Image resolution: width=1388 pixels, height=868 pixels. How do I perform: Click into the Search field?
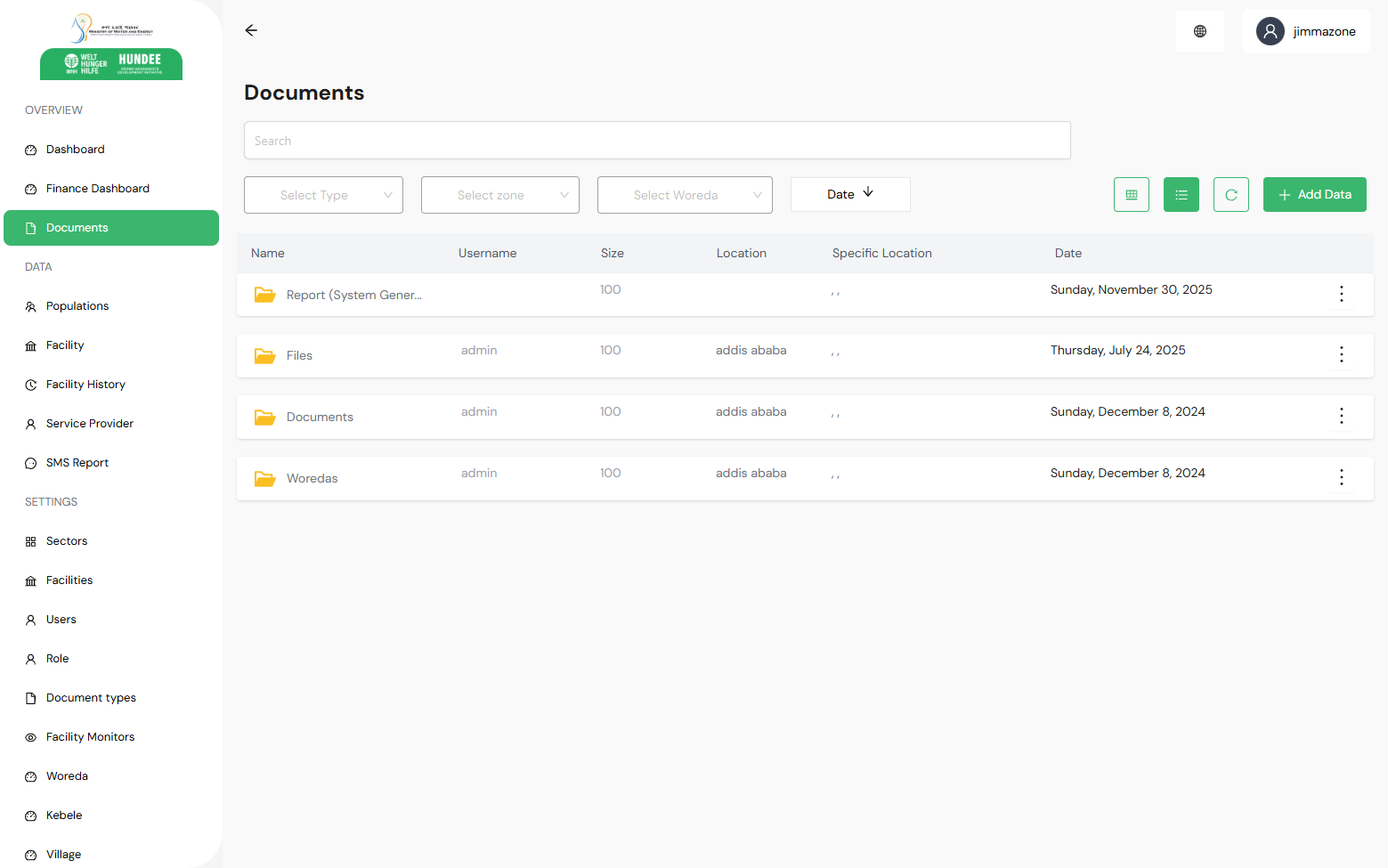(x=657, y=140)
